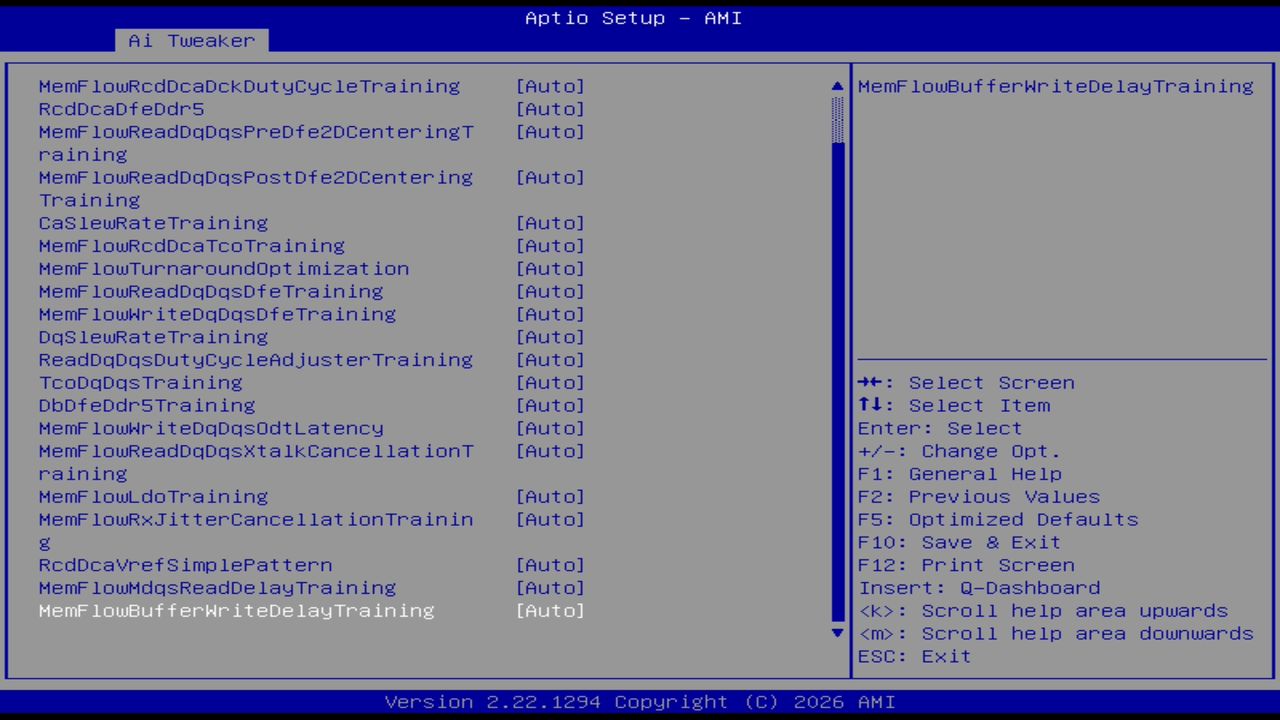Click the scrollbar up arrow

pos(836,86)
